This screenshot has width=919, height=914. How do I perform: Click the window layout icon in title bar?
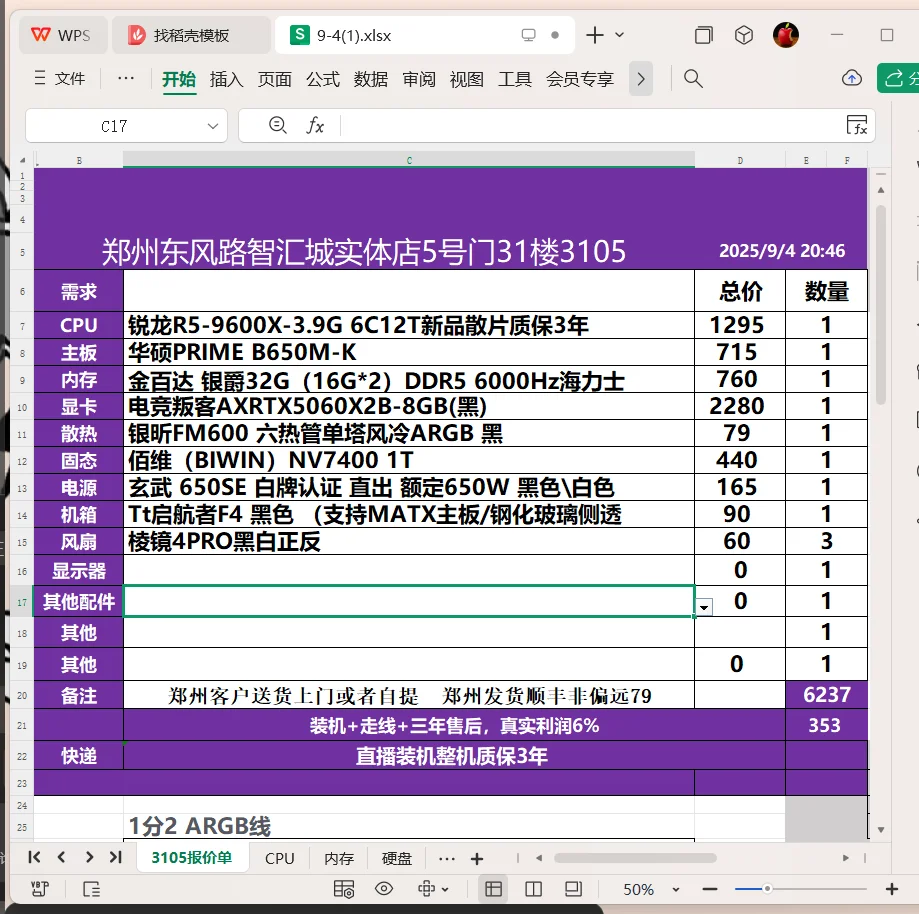(703, 35)
